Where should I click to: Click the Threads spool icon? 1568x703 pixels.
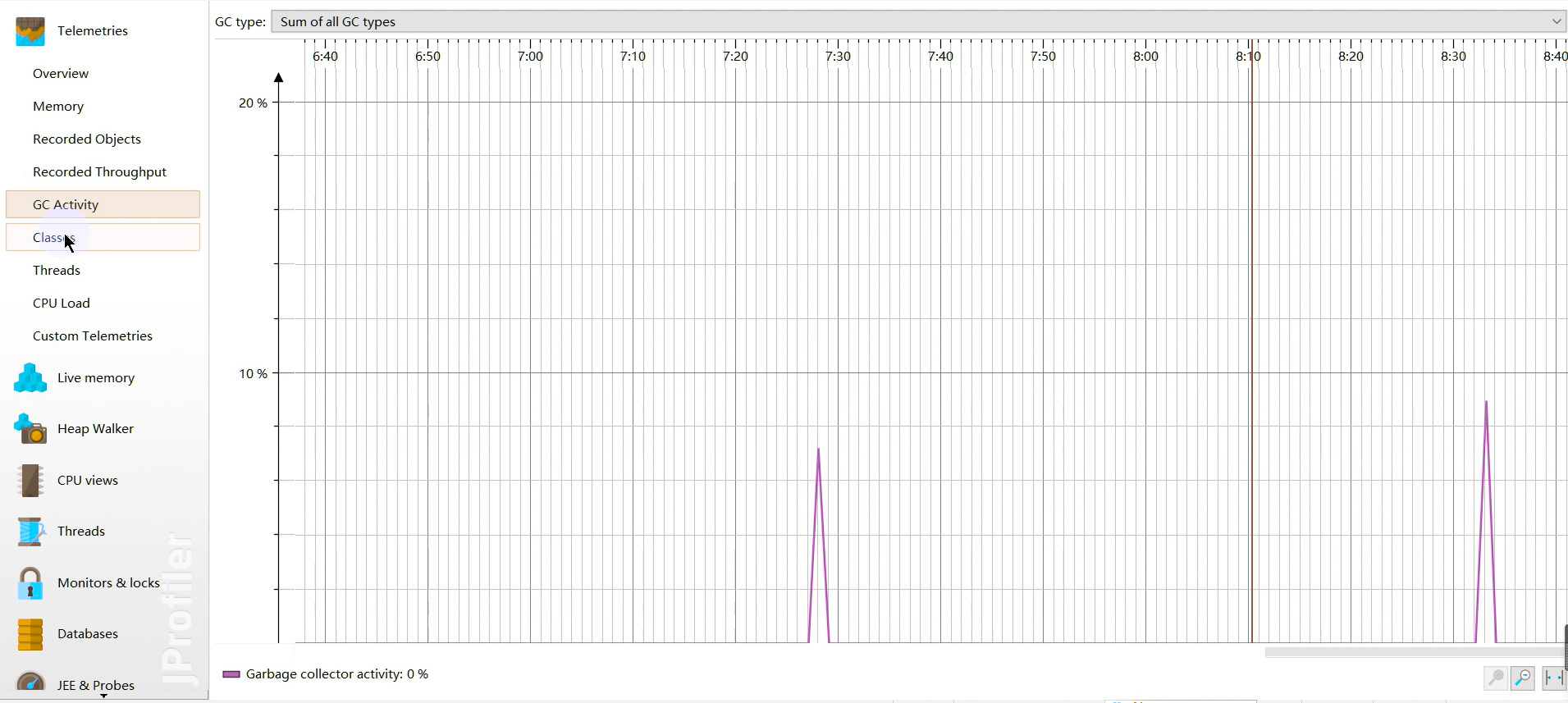[30, 532]
